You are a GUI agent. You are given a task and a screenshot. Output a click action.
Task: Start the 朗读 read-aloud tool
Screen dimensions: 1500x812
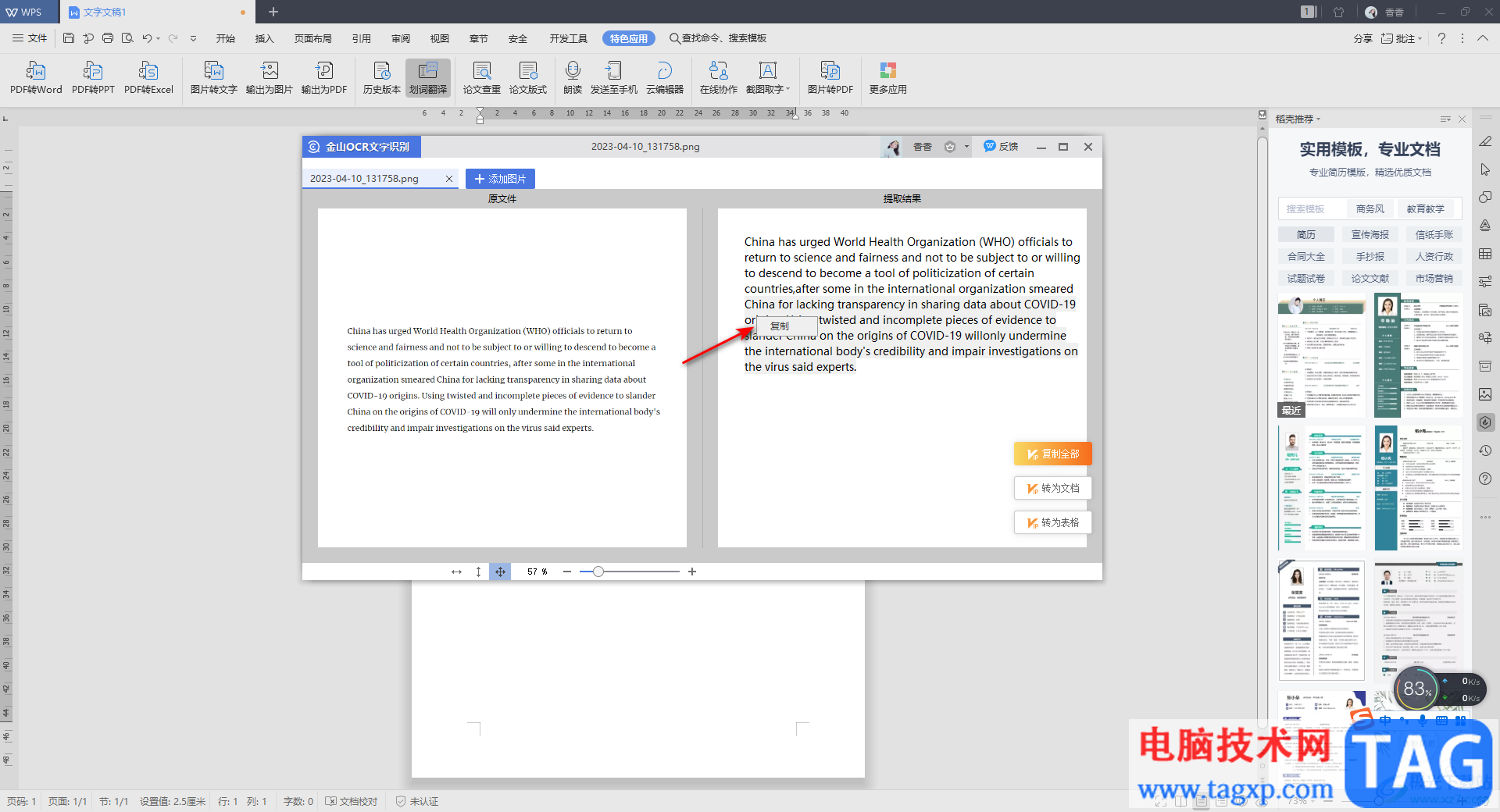[x=573, y=78]
